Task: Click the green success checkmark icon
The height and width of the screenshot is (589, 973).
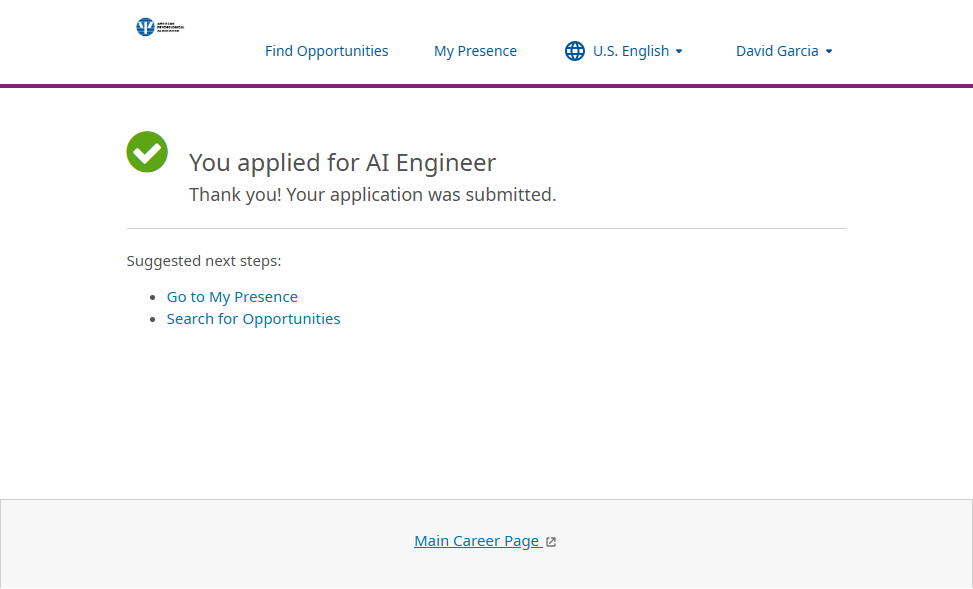Action: [x=147, y=152]
